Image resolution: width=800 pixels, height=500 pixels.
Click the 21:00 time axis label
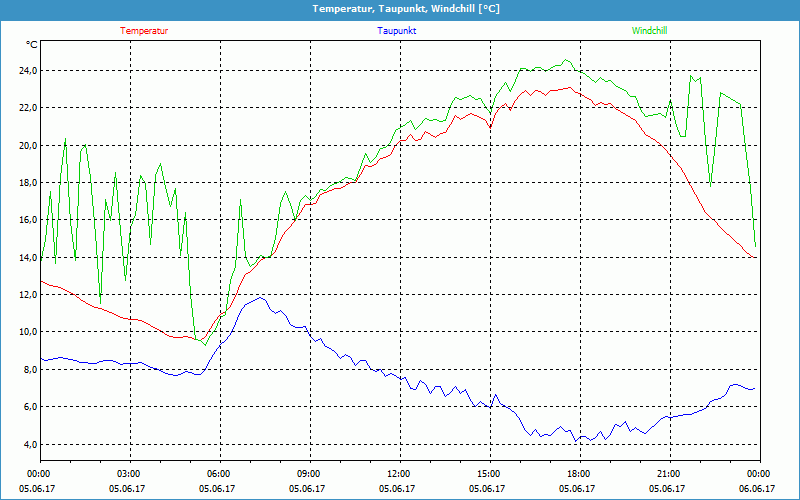point(669,474)
